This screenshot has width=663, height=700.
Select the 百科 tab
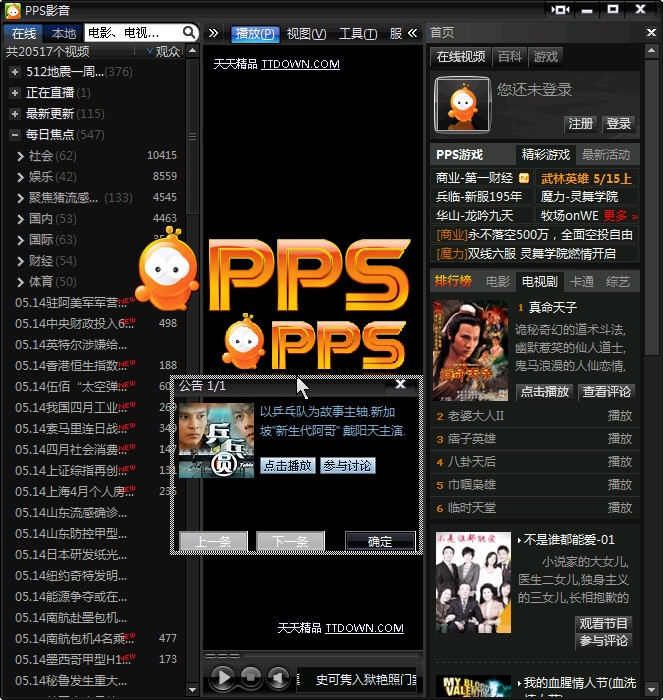pos(509,56)
